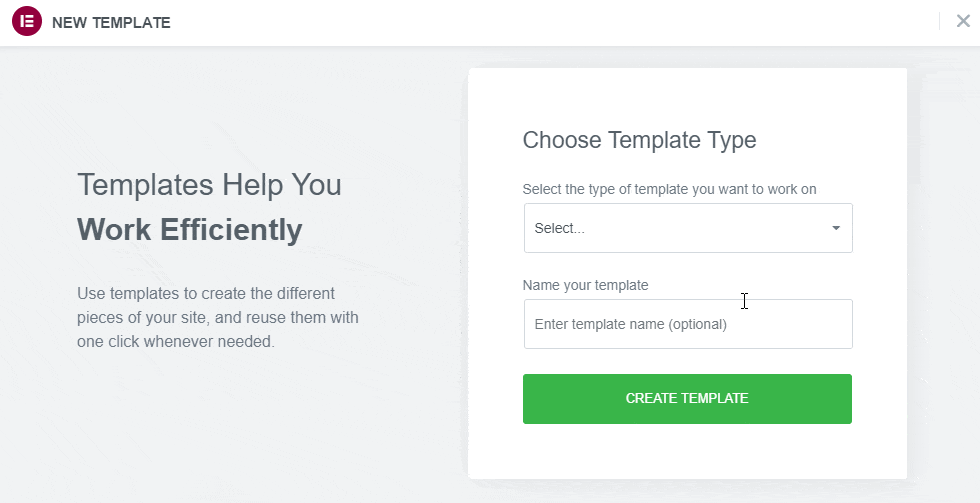
Task: Click the "Use templates to create" description paragraph
Action: point(206,294)
